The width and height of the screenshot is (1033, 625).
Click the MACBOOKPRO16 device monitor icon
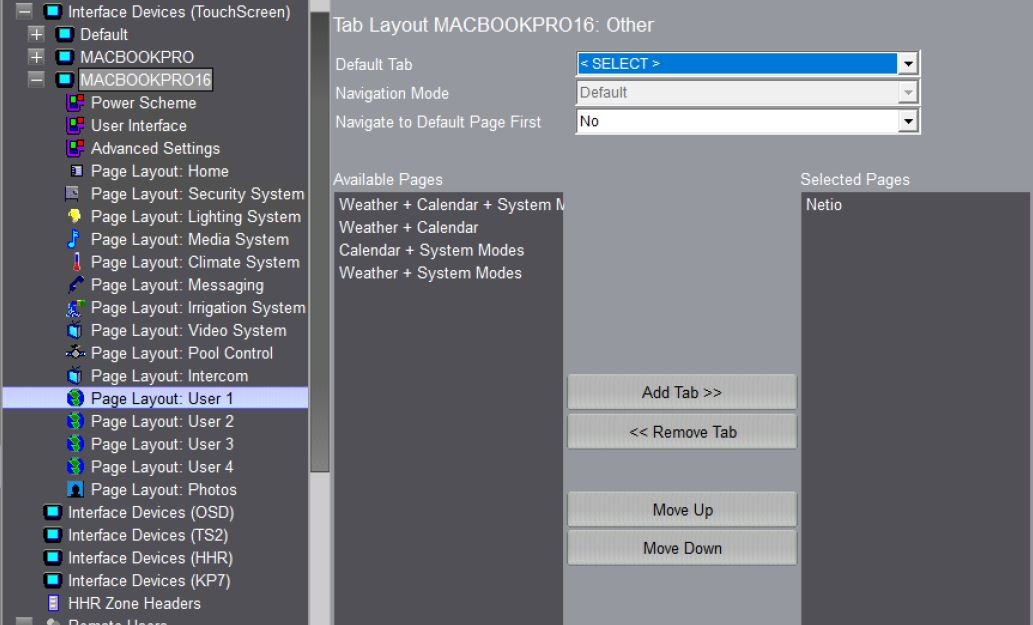tap(65, 80)
